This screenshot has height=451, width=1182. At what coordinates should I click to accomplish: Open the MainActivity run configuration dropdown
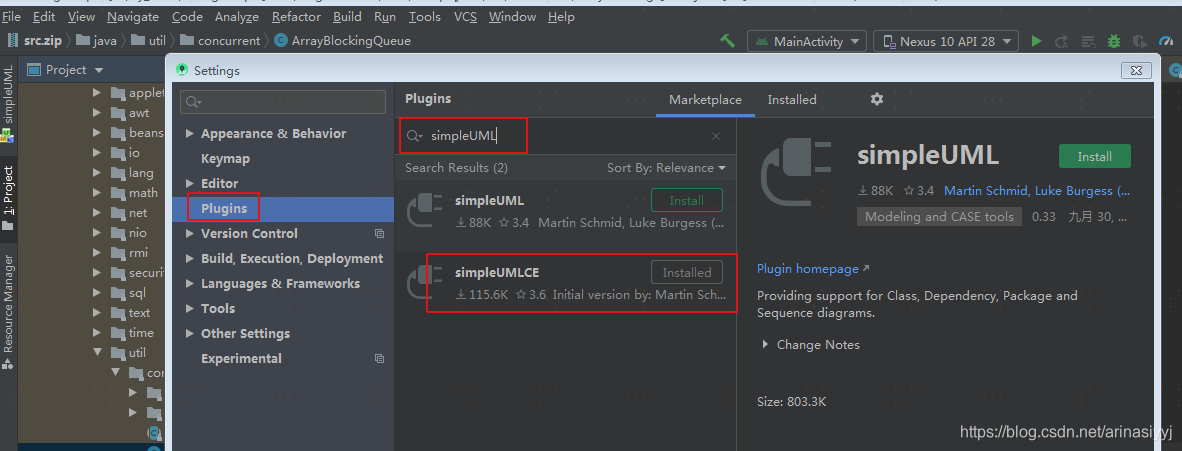[807, 41]
